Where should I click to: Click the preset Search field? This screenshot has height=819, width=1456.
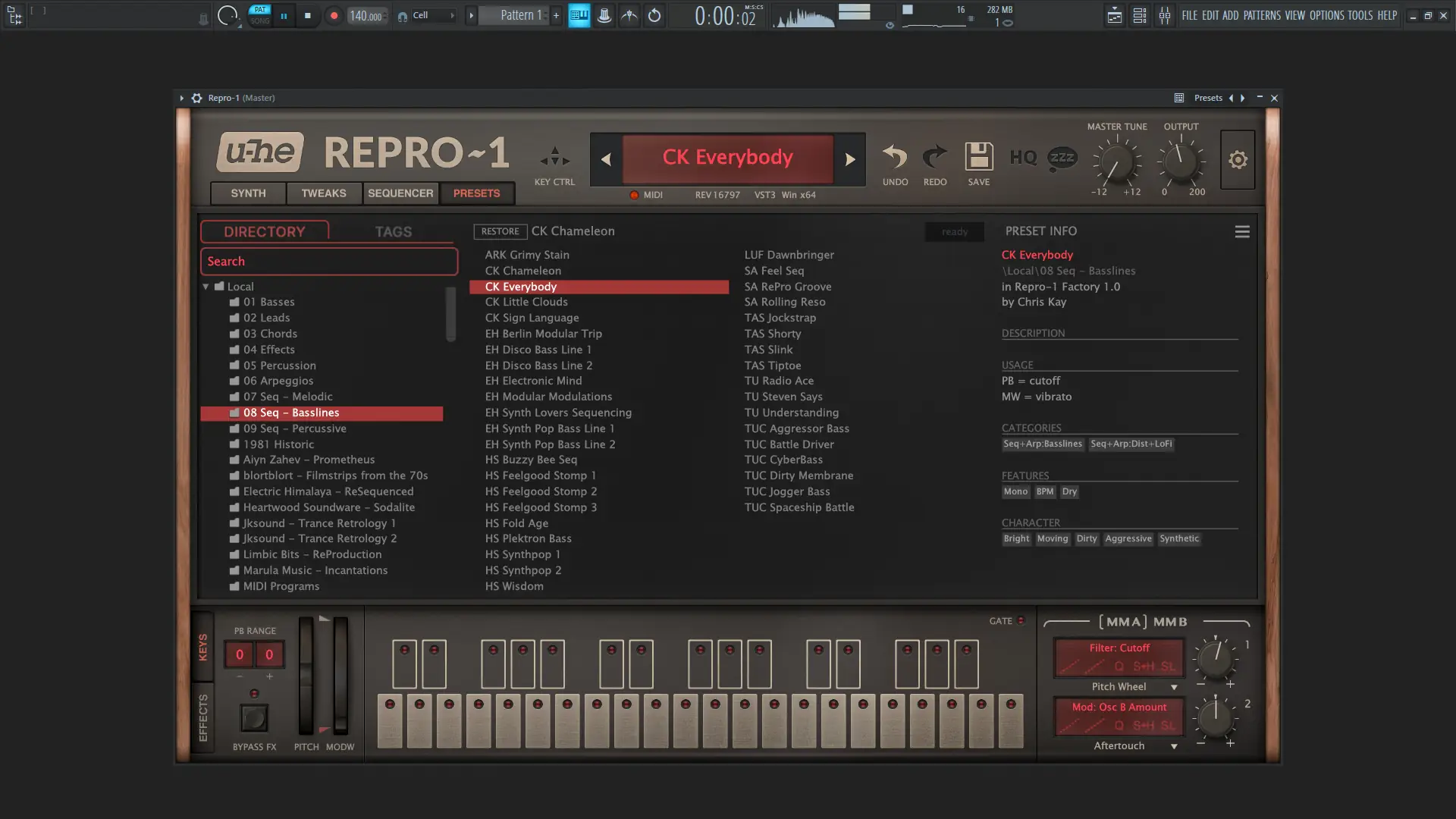pos(328,261)
